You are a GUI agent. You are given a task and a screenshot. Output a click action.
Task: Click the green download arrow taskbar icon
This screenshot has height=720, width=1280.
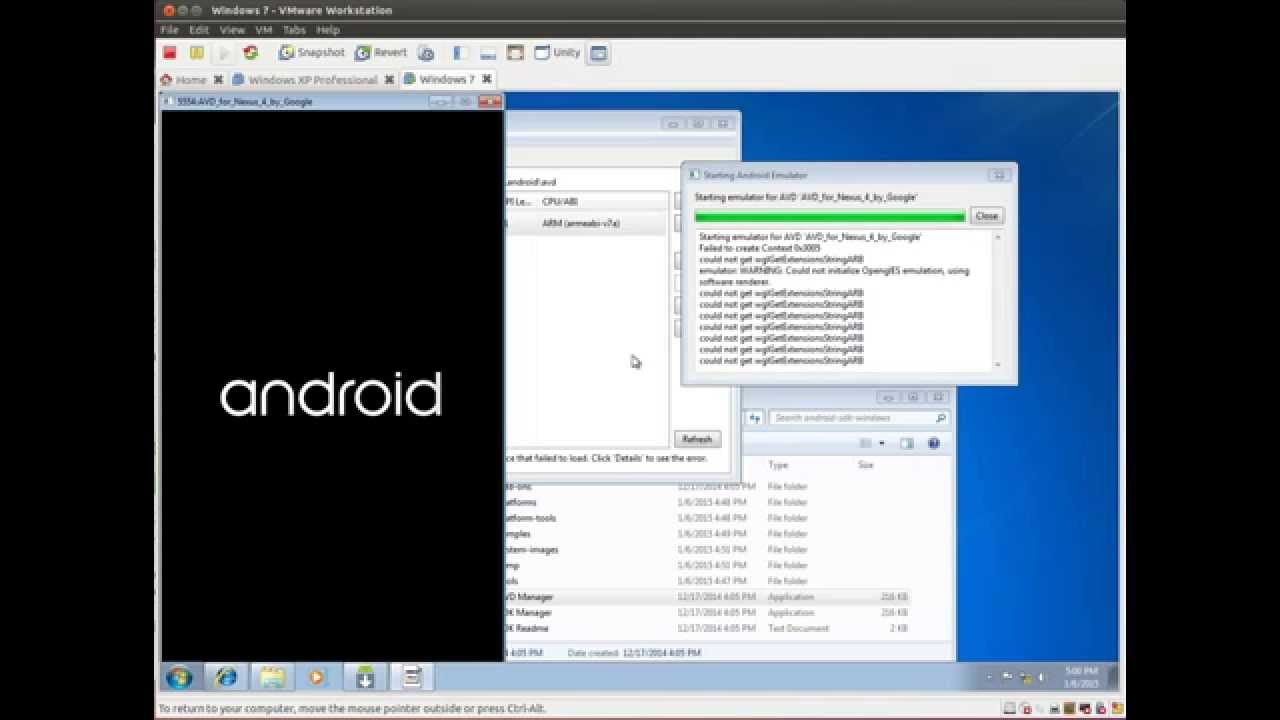coord(365,678)
